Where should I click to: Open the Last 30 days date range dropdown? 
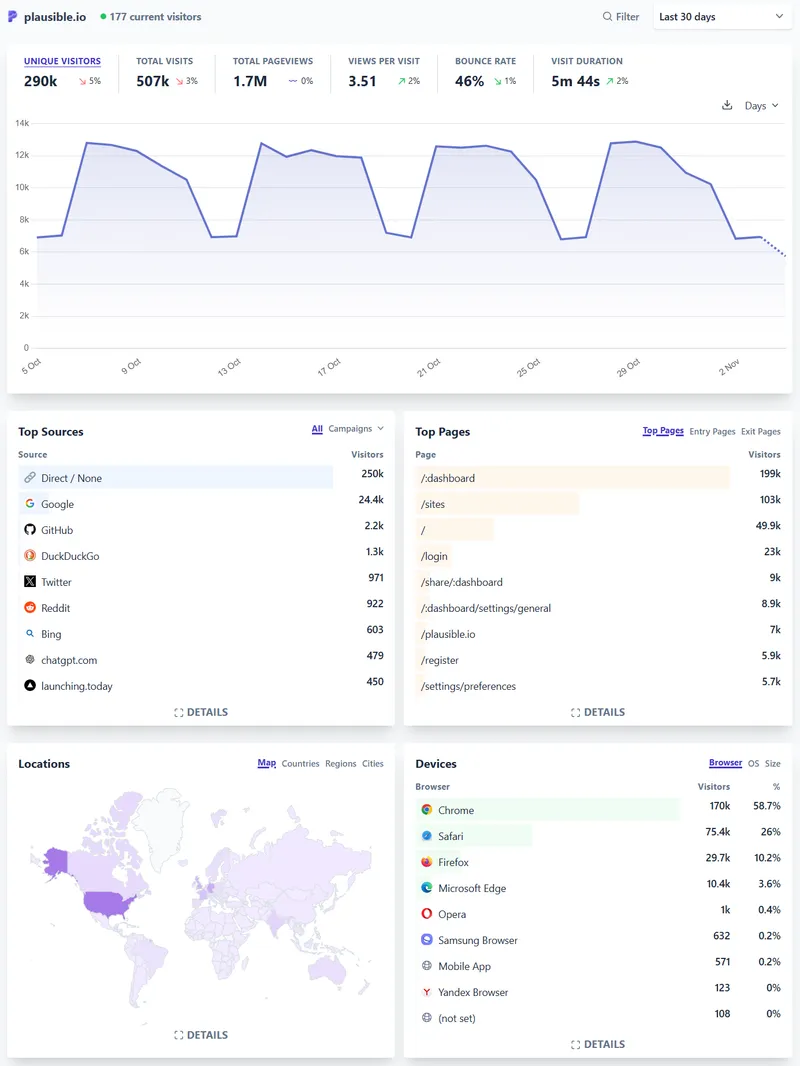[722, 16]
